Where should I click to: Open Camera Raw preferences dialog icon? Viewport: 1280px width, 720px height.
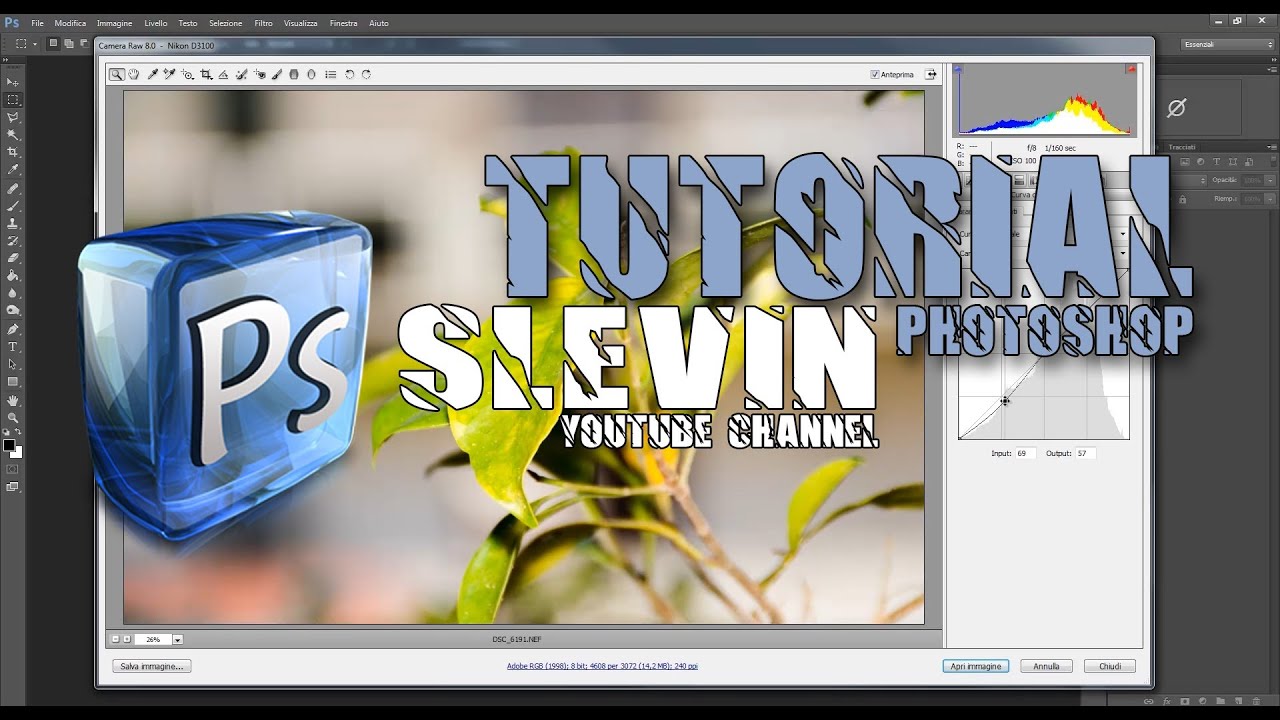point(330,74)
